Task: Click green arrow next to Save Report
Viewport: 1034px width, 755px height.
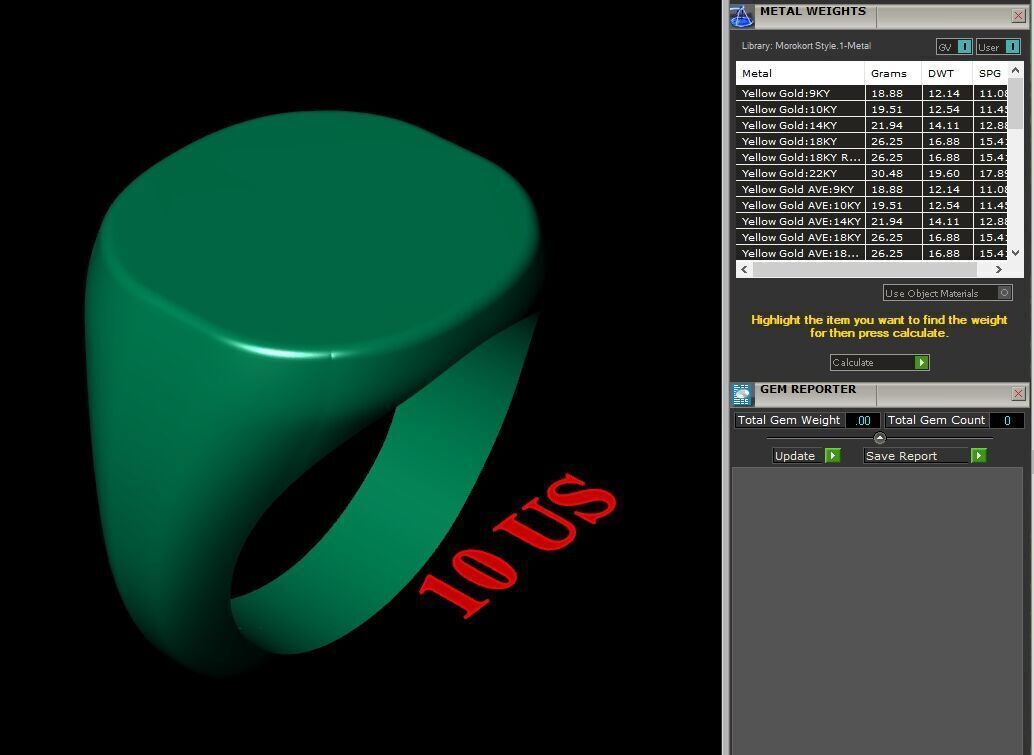Action: 979,456
